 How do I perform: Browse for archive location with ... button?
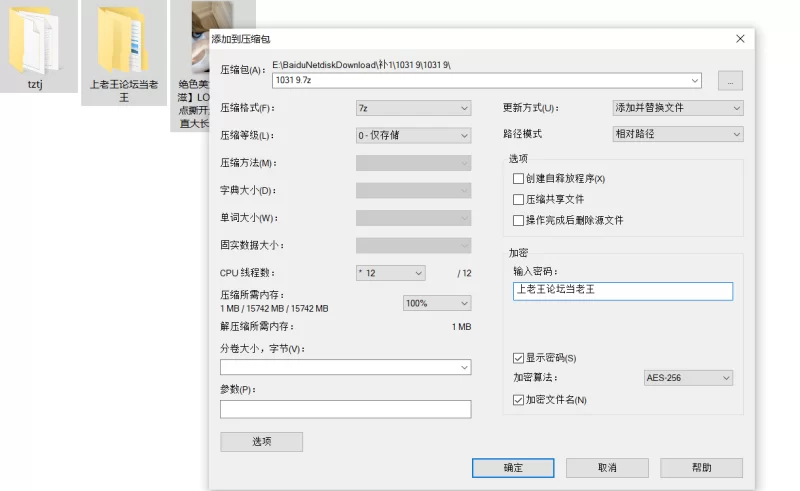point(730,81)
